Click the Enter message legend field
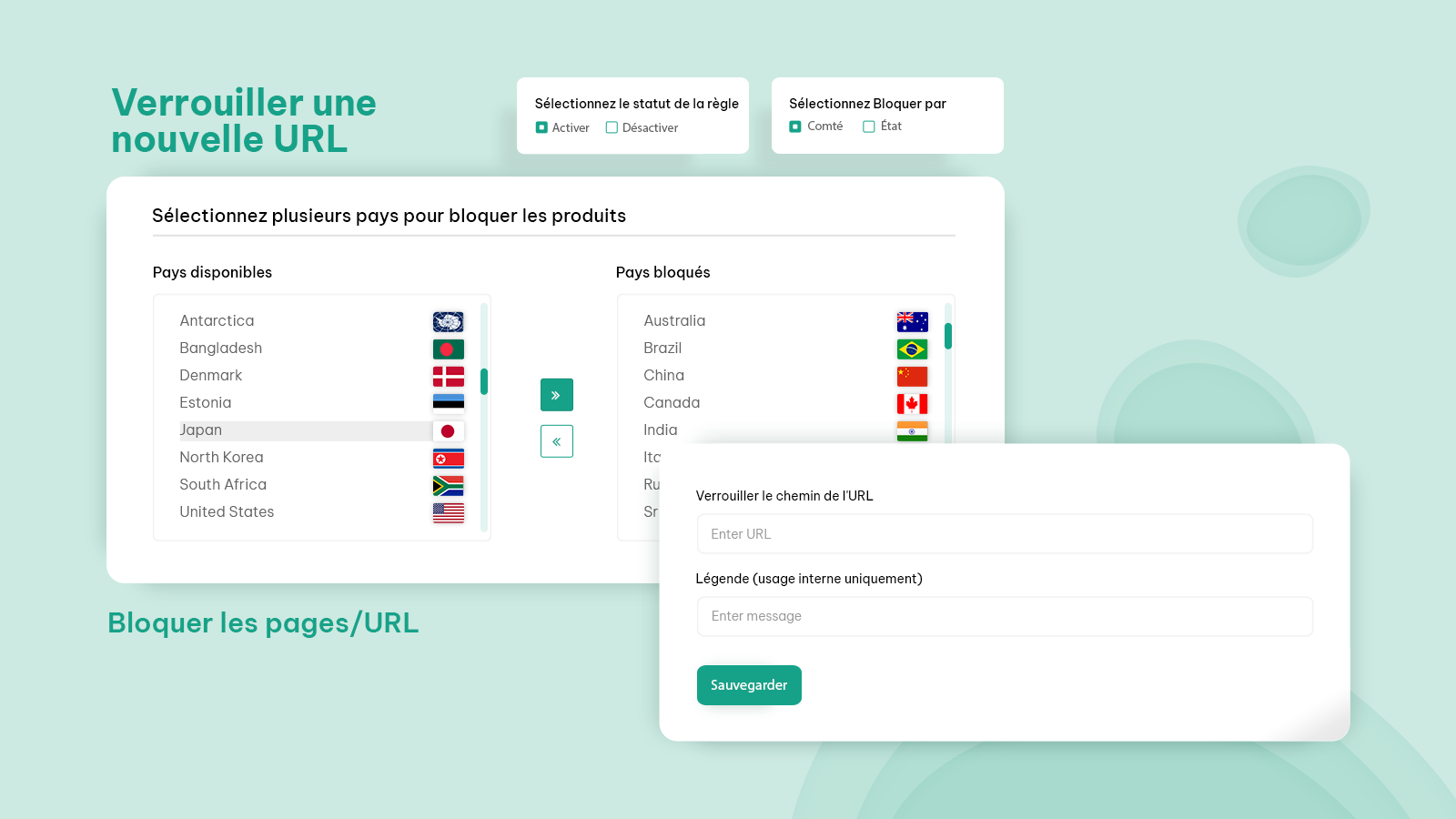The width and height of the screenshot is (1456, 819). coord(1005,616)
